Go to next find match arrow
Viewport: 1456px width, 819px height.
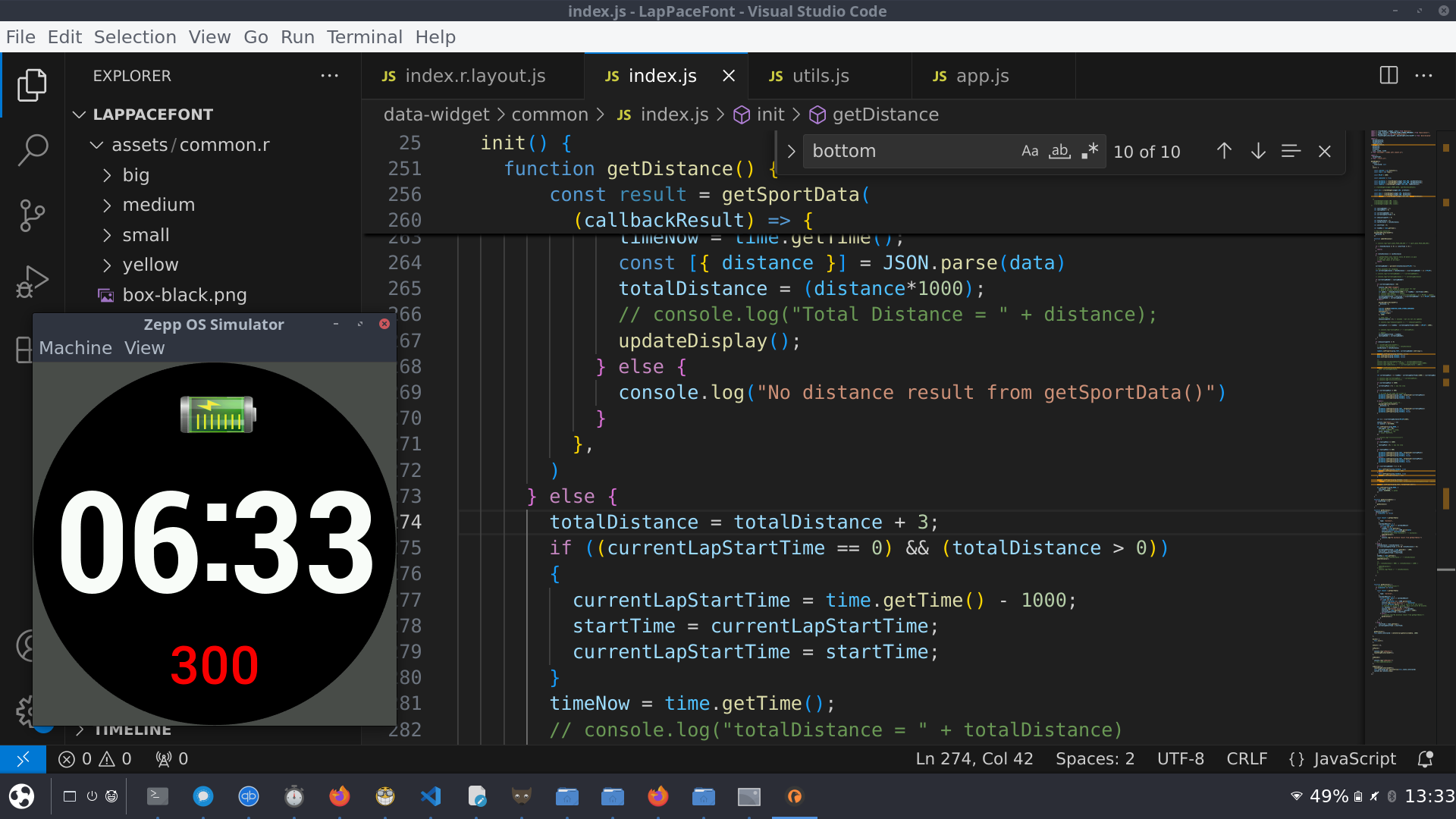click(x=1258, y=151)
